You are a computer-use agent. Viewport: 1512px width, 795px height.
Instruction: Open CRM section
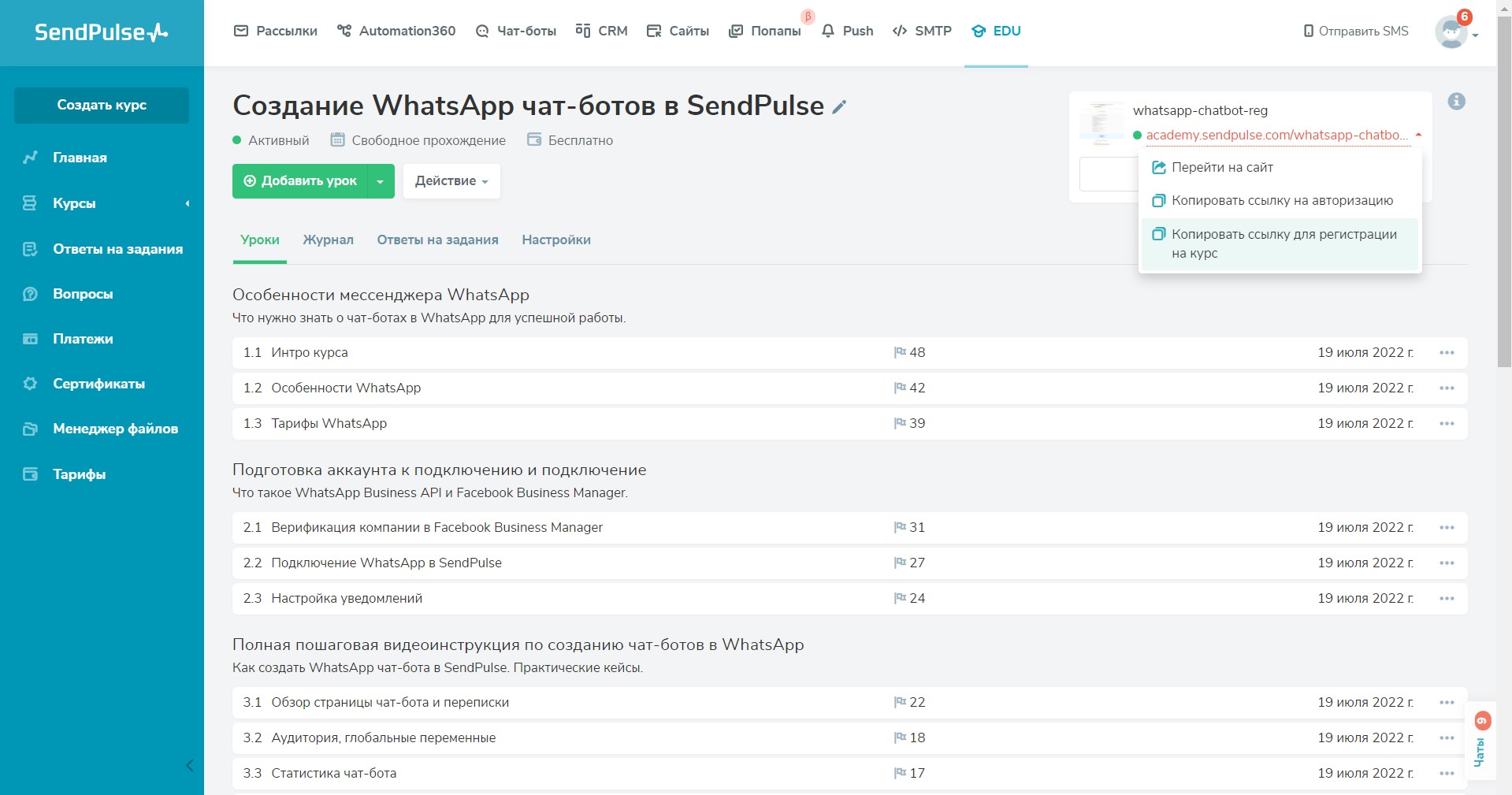tap(601, 31)
